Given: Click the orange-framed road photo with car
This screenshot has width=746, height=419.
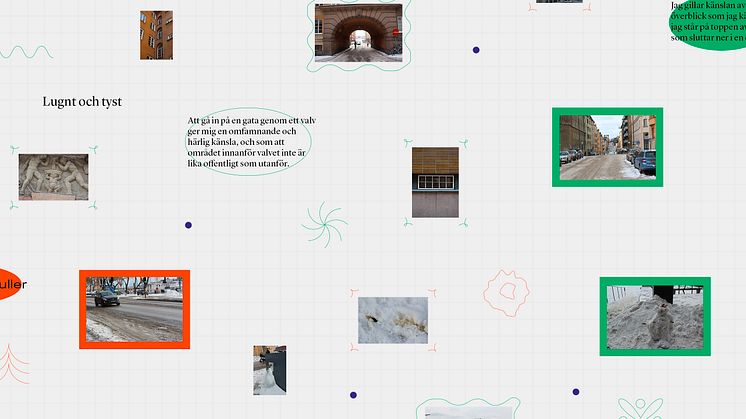Looking at the screenshot, I should click(134, 310).
